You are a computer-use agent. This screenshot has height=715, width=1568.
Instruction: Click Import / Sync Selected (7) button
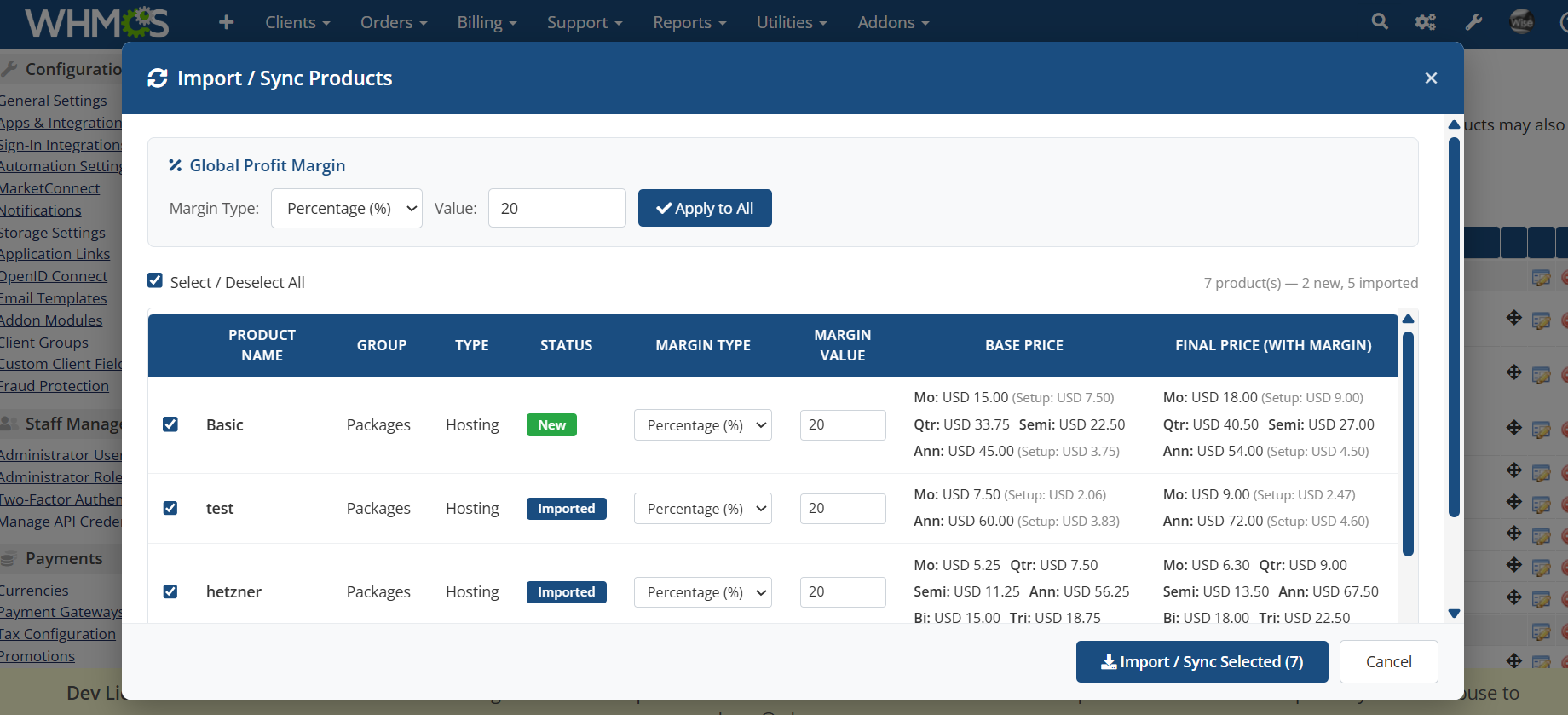pos(1202,662)
